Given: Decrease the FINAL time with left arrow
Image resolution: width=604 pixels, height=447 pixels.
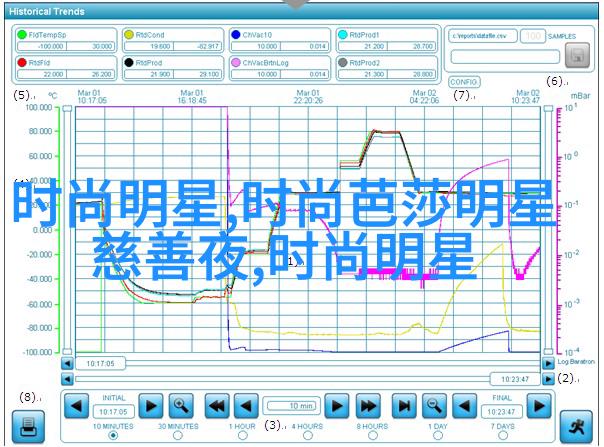Looking at the screenshot, I should coord(465,406).
